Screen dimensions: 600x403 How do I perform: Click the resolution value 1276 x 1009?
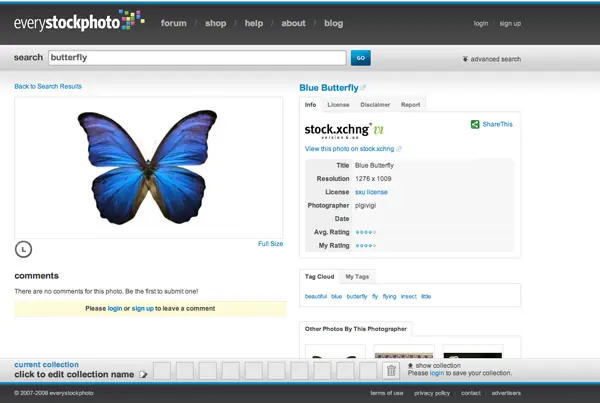[x=373, y=179]
